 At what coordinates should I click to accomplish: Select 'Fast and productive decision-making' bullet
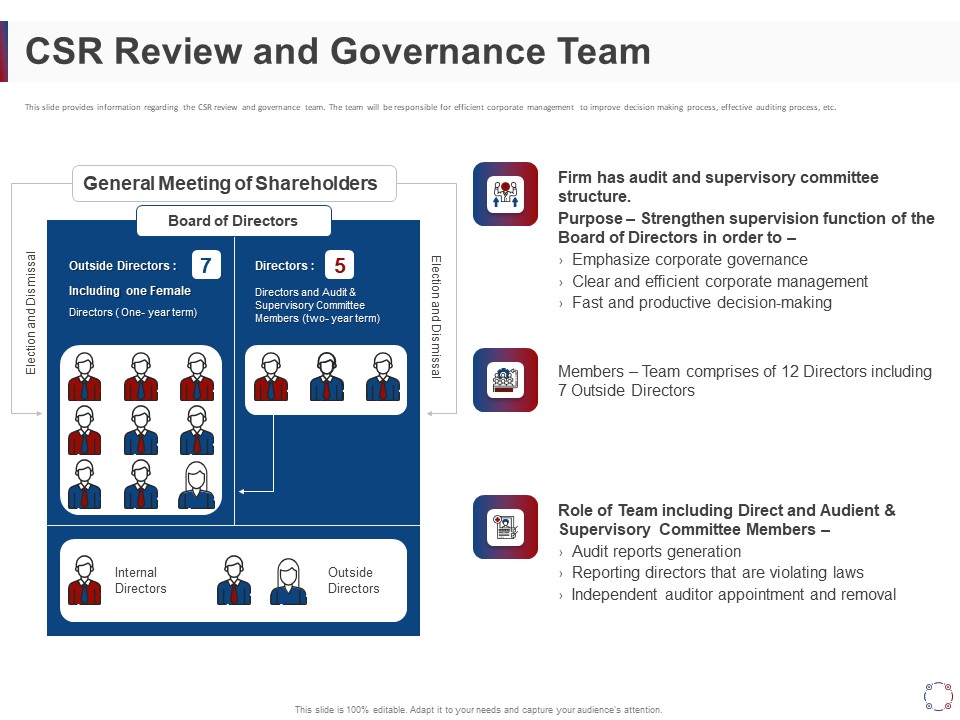click(x=702, y=302)
